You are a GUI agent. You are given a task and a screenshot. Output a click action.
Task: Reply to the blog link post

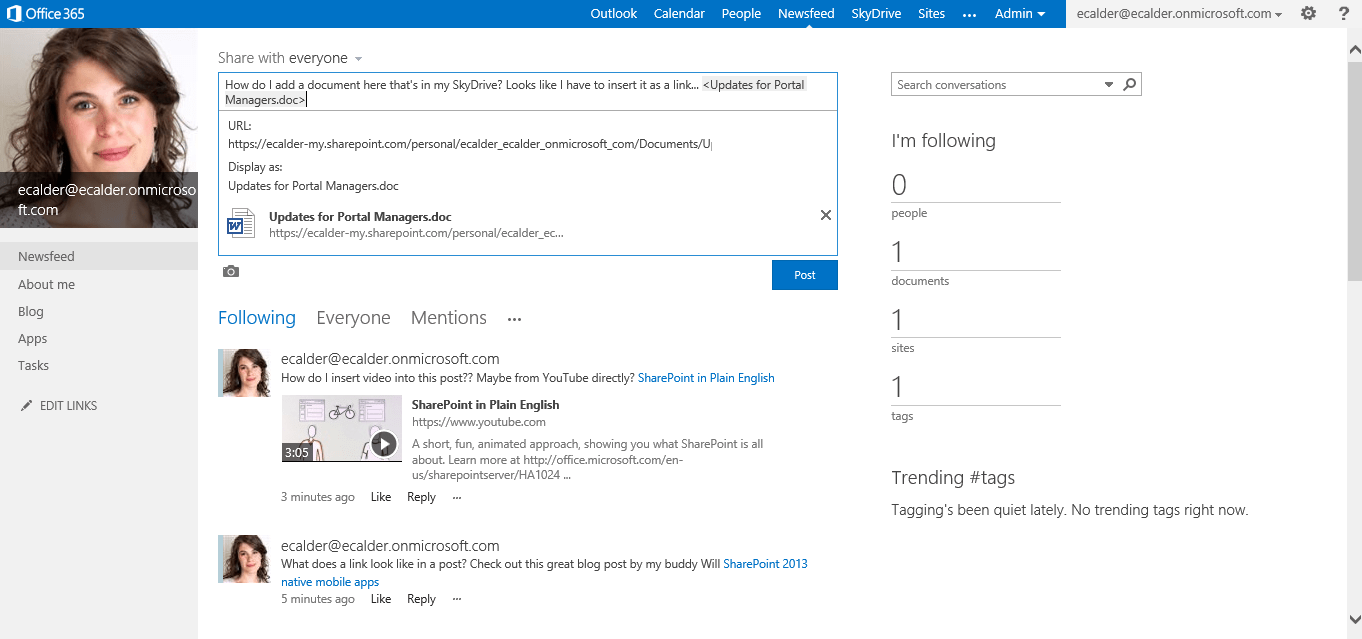pos(421,599)
